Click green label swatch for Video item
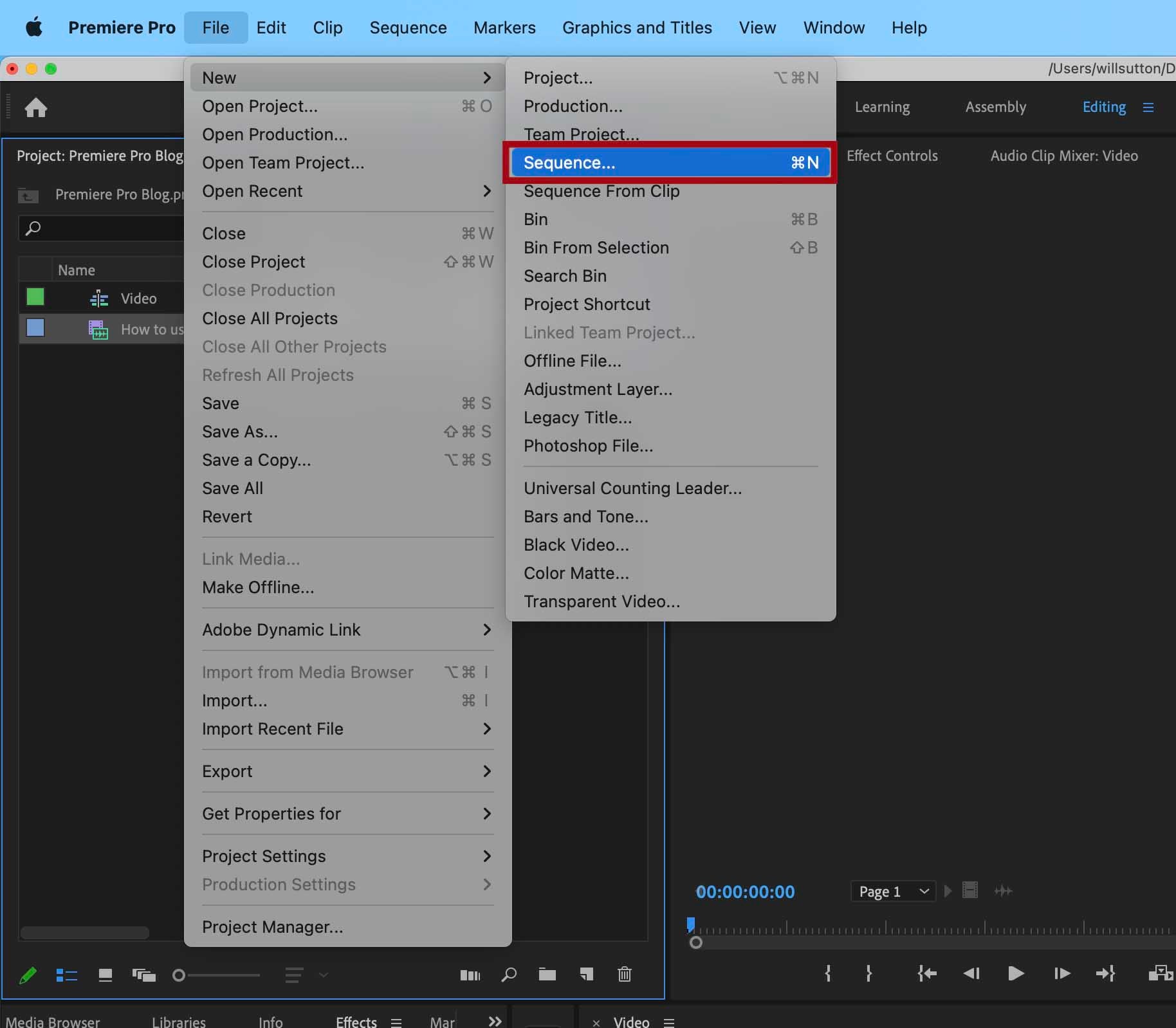This screenshot has height=1028, width=1176. point(35,297)
